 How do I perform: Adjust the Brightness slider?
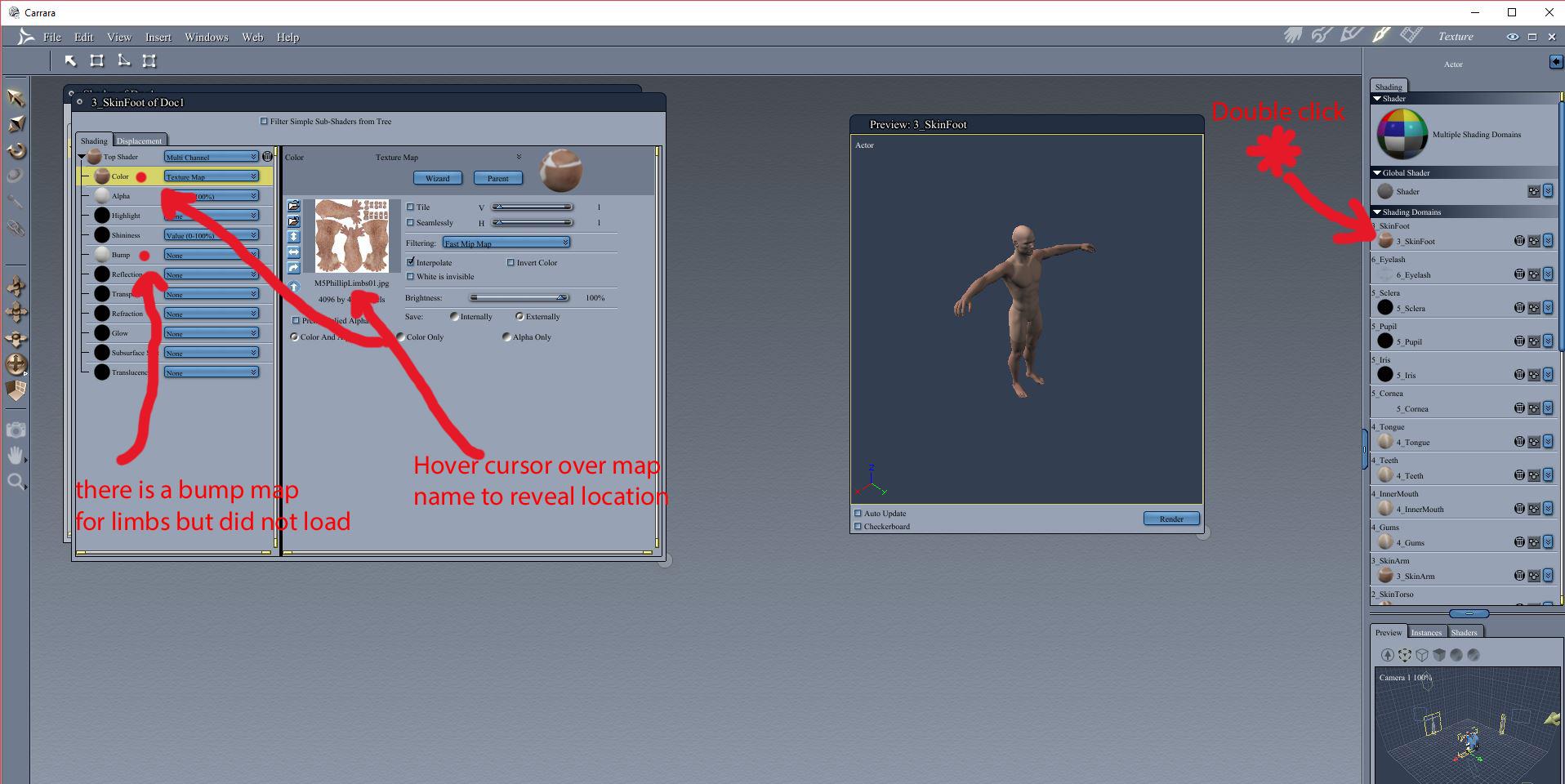tap(519, 298)
